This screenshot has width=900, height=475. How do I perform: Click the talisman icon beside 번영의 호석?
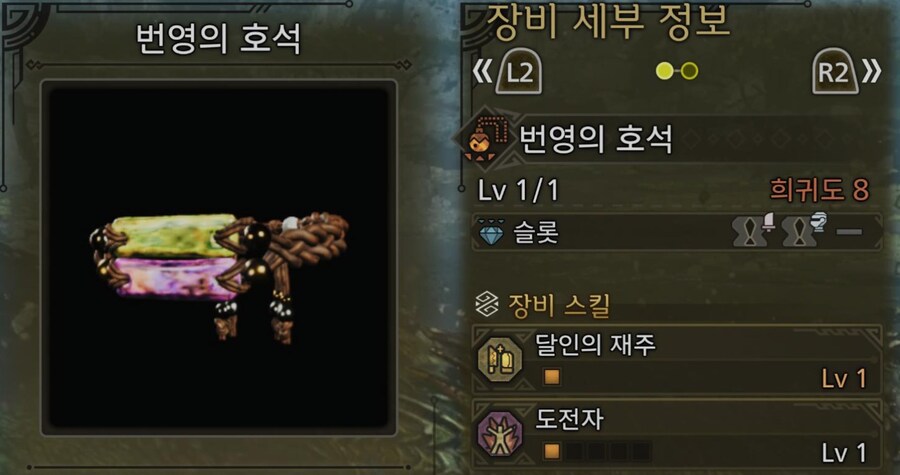coord(482,139)
